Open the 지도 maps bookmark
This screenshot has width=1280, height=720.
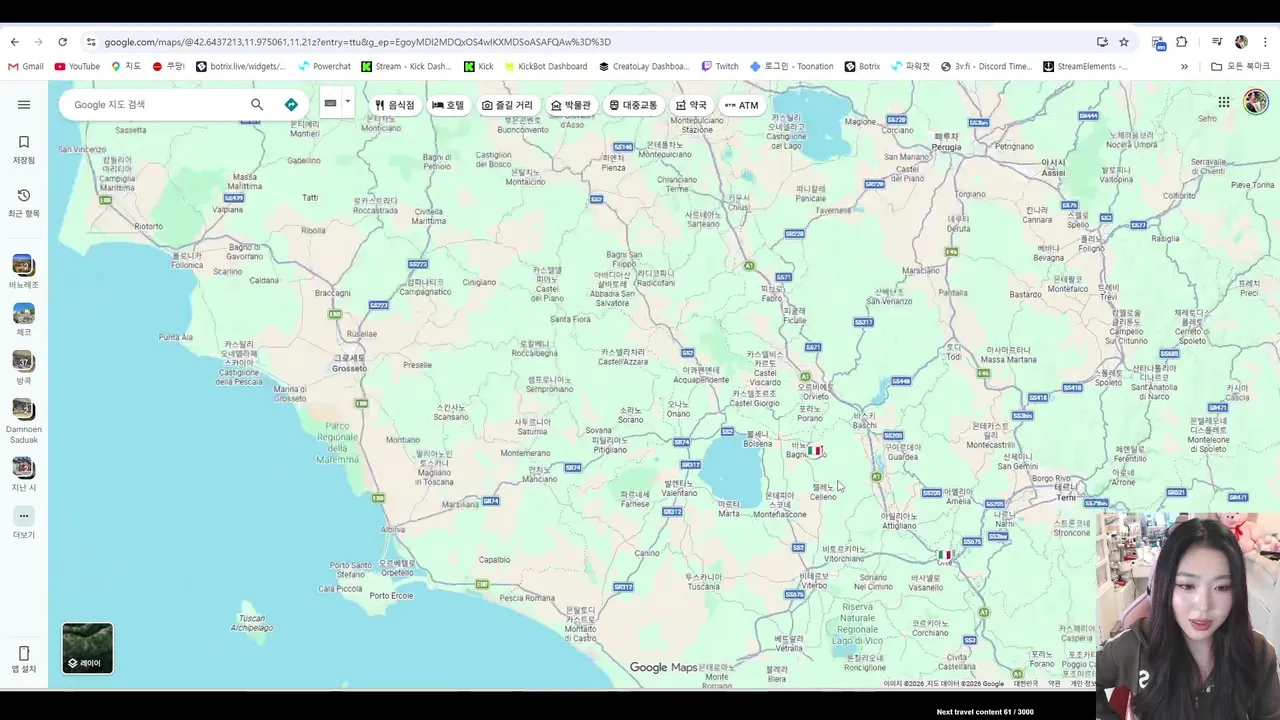(126, 67)
